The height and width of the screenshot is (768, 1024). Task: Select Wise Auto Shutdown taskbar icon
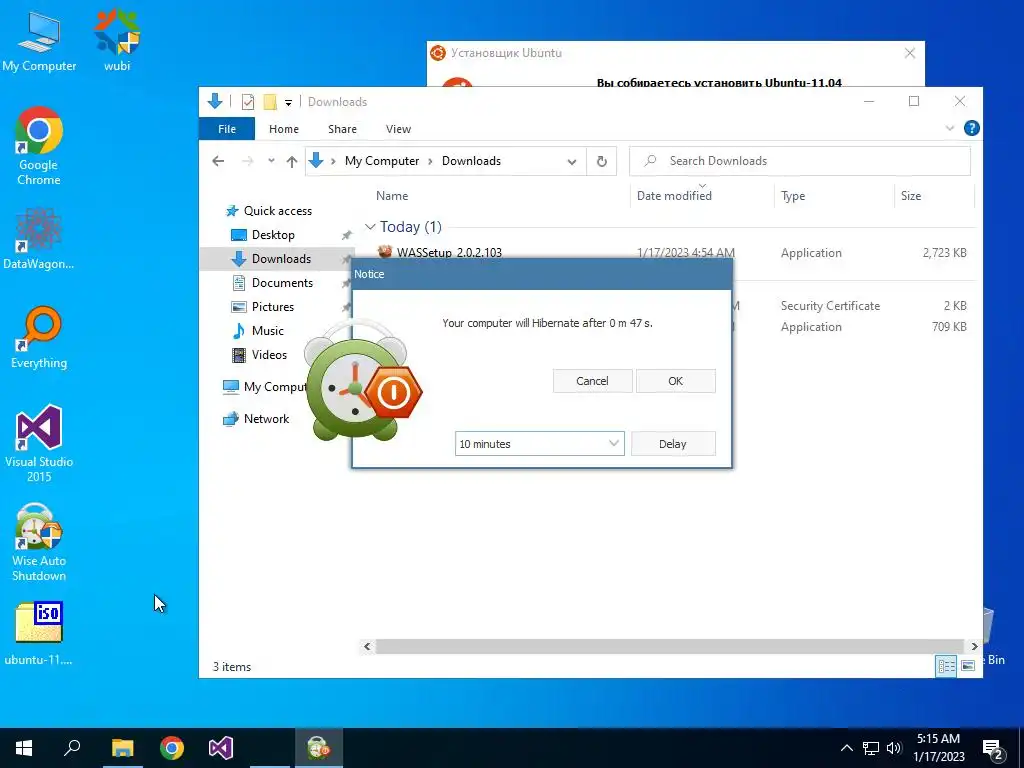click(x=319, y=748)
